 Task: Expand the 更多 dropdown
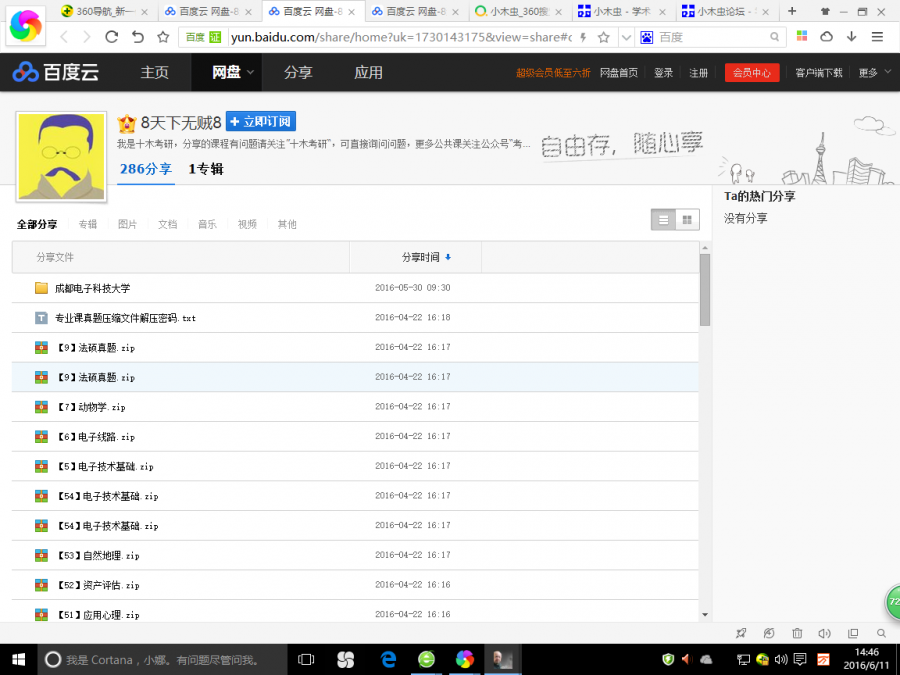[875, 73]
